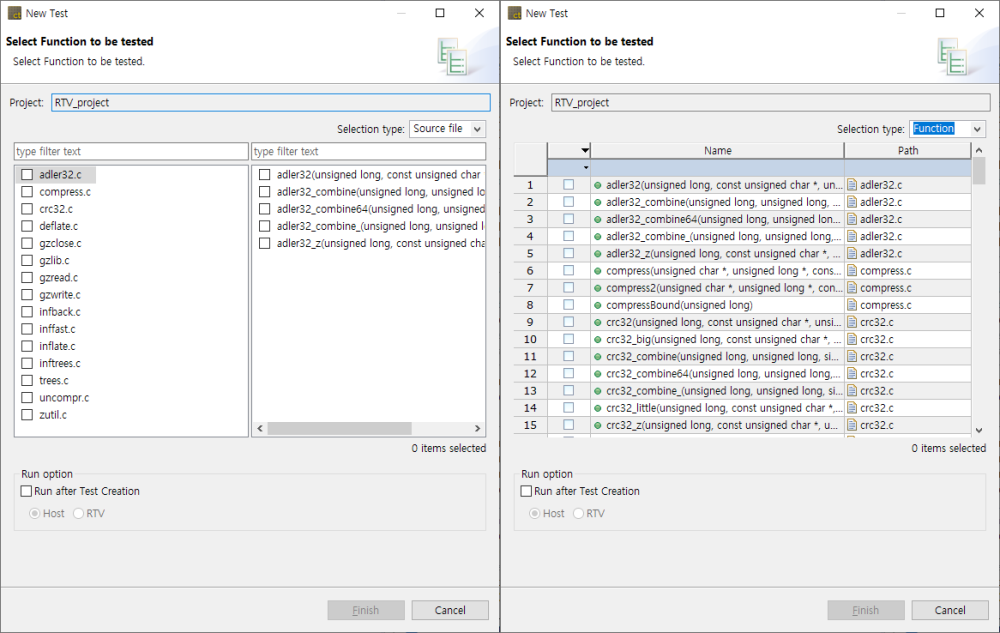Check row 1 adler32 checkbox in table

pyautogui.click(x=568, y=184)
